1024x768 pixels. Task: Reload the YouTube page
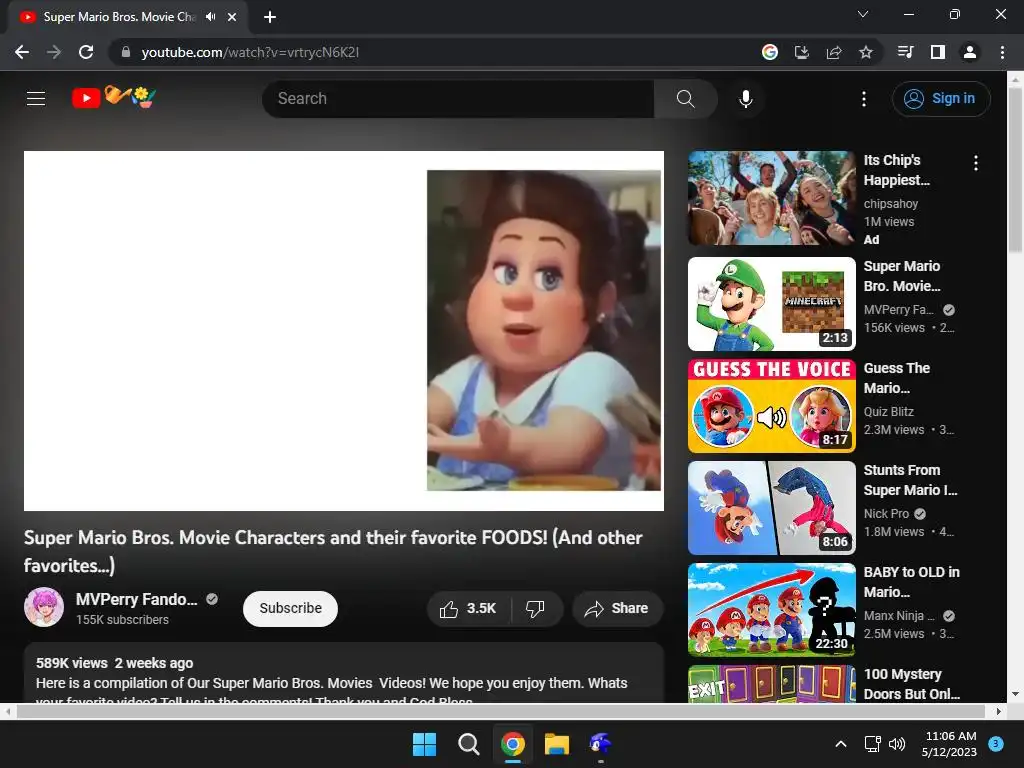[86, 52]
